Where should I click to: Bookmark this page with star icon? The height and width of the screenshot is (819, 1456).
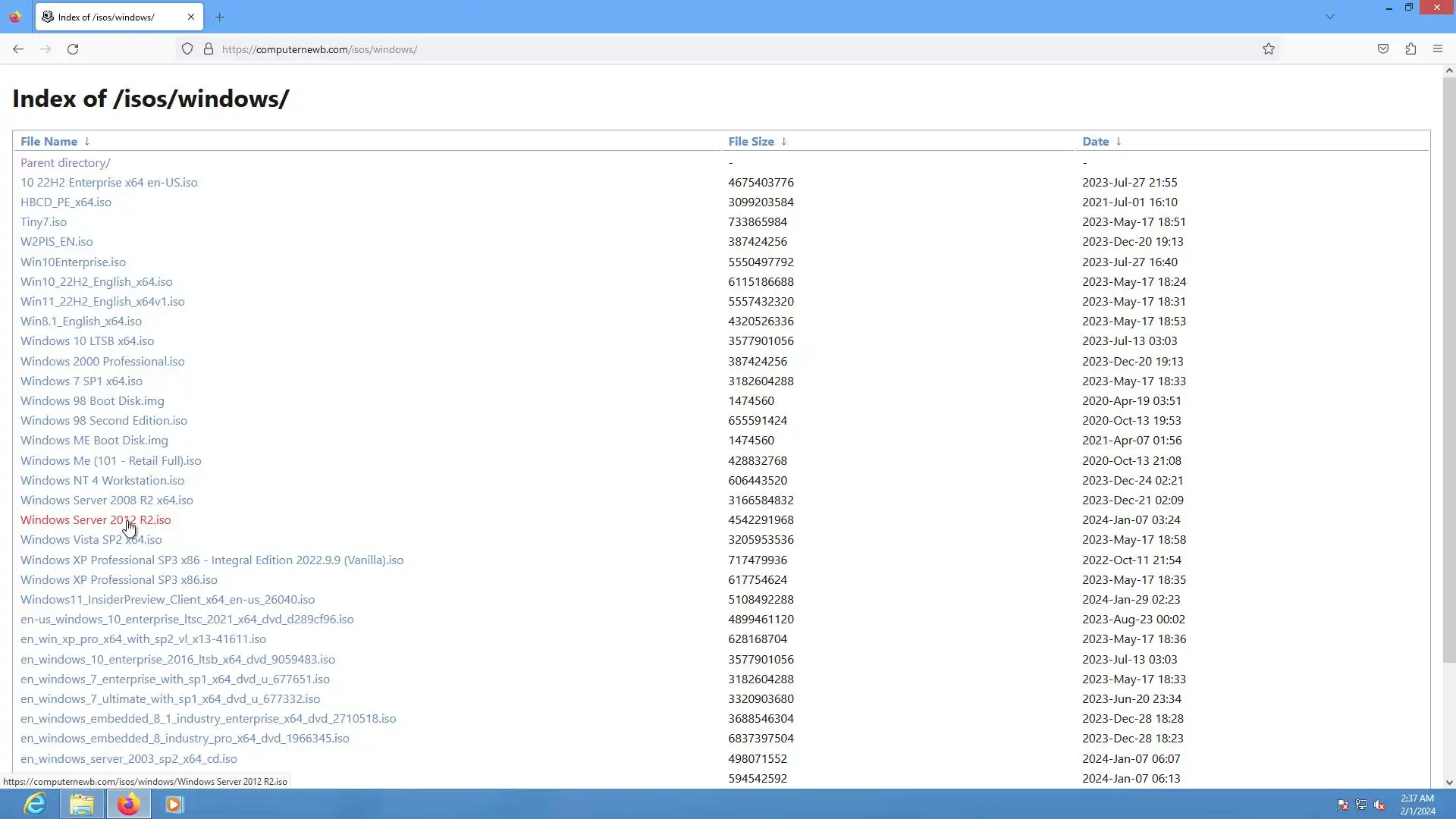(1269, 49)
